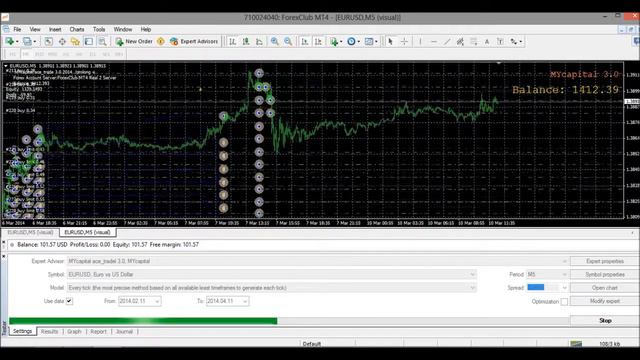Enable the Optimization checkbox
The width and height of the screenshot is (640, 360).
pos(564,301)
